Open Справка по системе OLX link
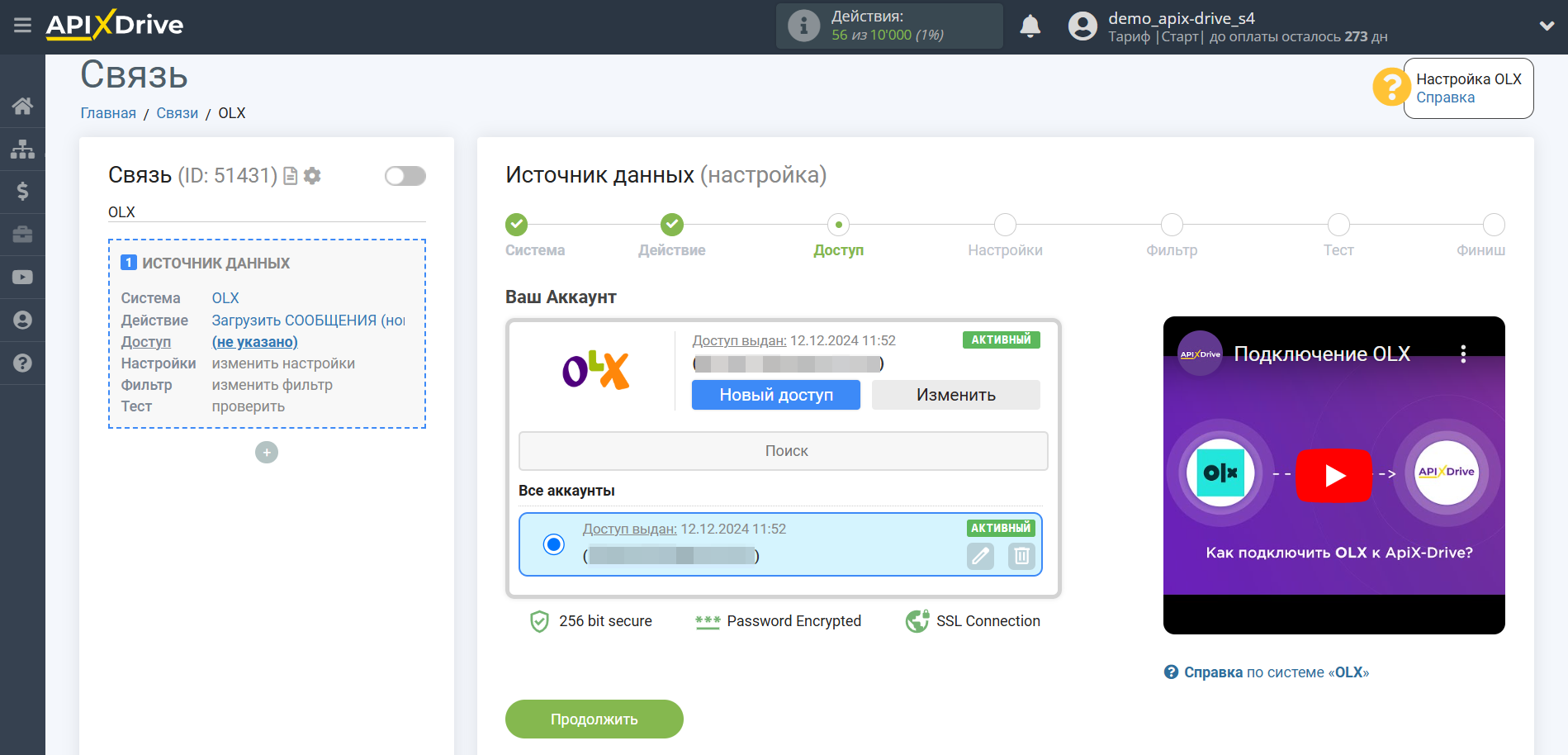This screenshot has height=755, width=1568. point(1276,672)
